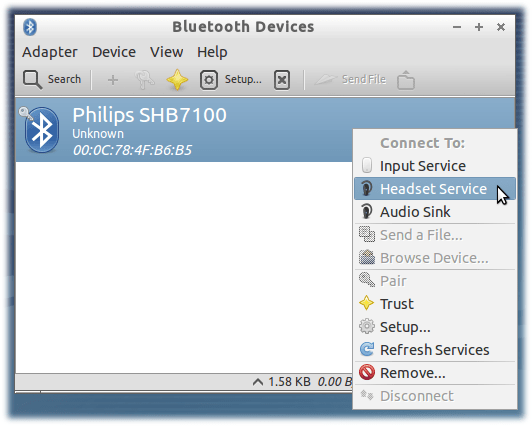Click the Remove device X toolbar icon
This screenshot has width=532, height=426.
(x=282, y=80)
